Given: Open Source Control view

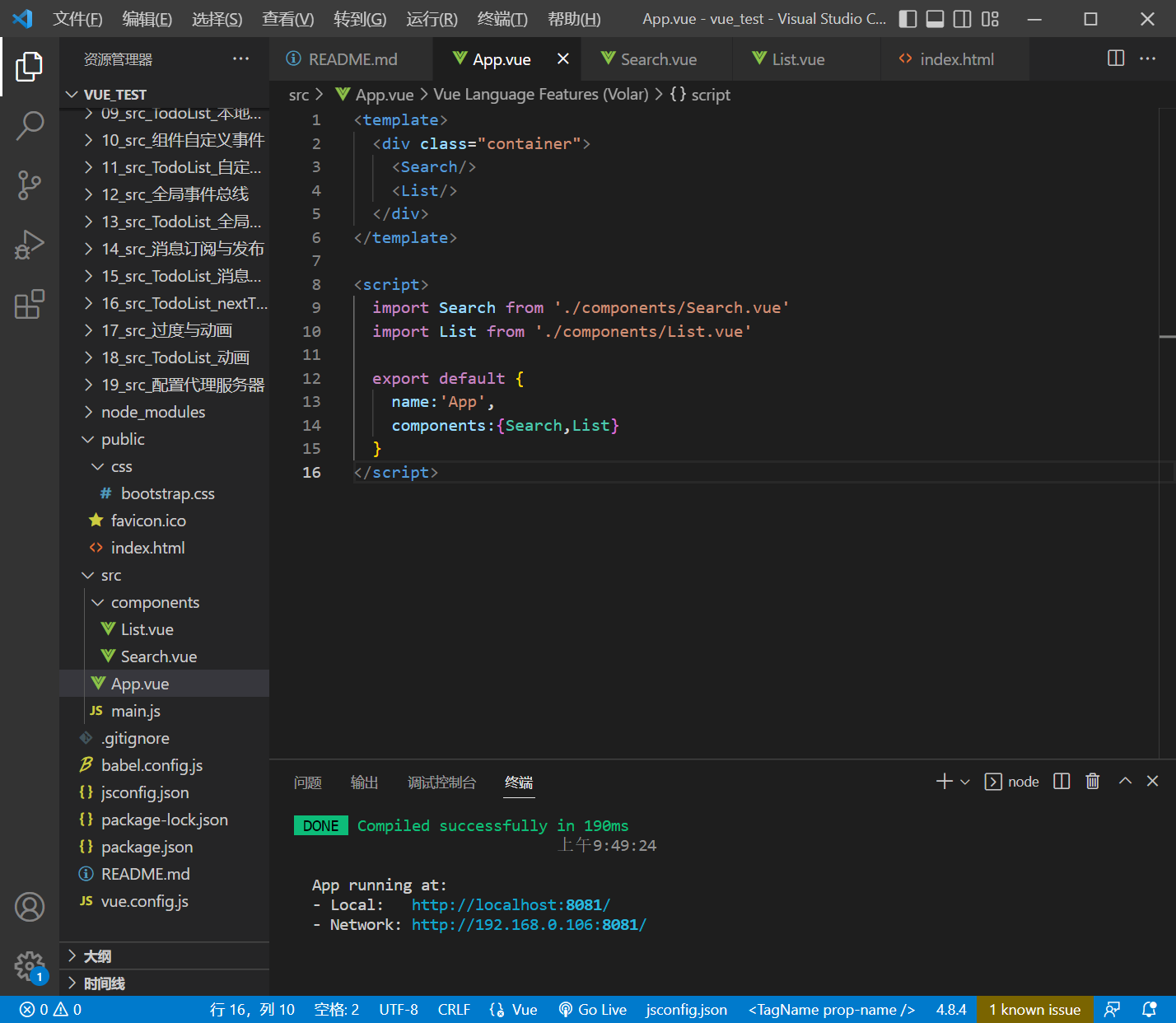Looking at the screenshot, I should 30,185.
